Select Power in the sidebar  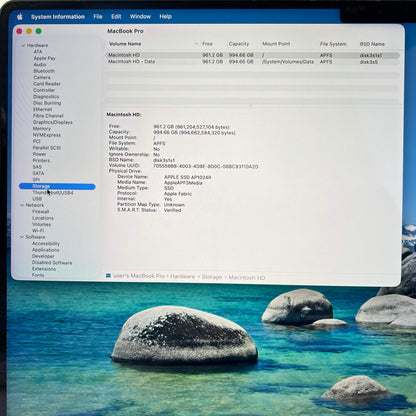point(39,154)
